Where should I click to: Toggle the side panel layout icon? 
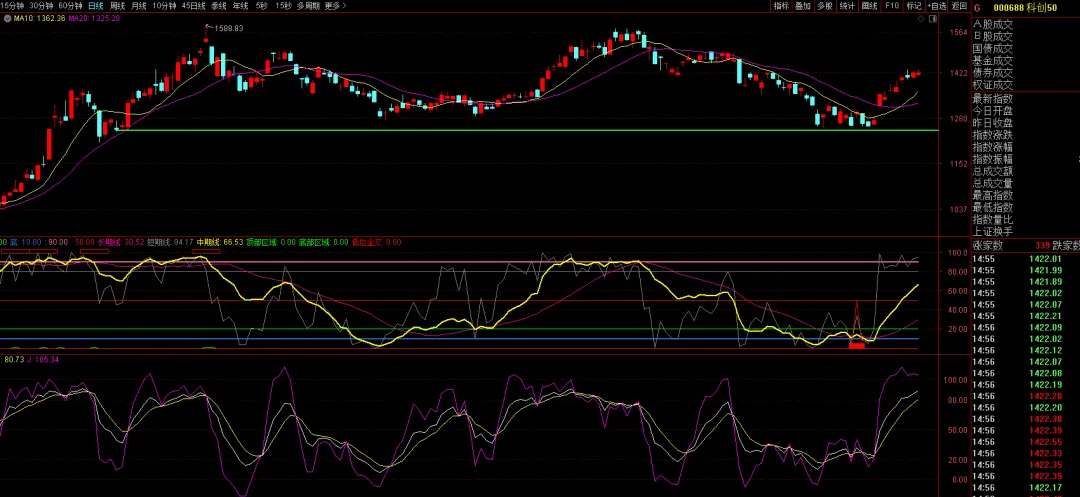pos(933,19)
